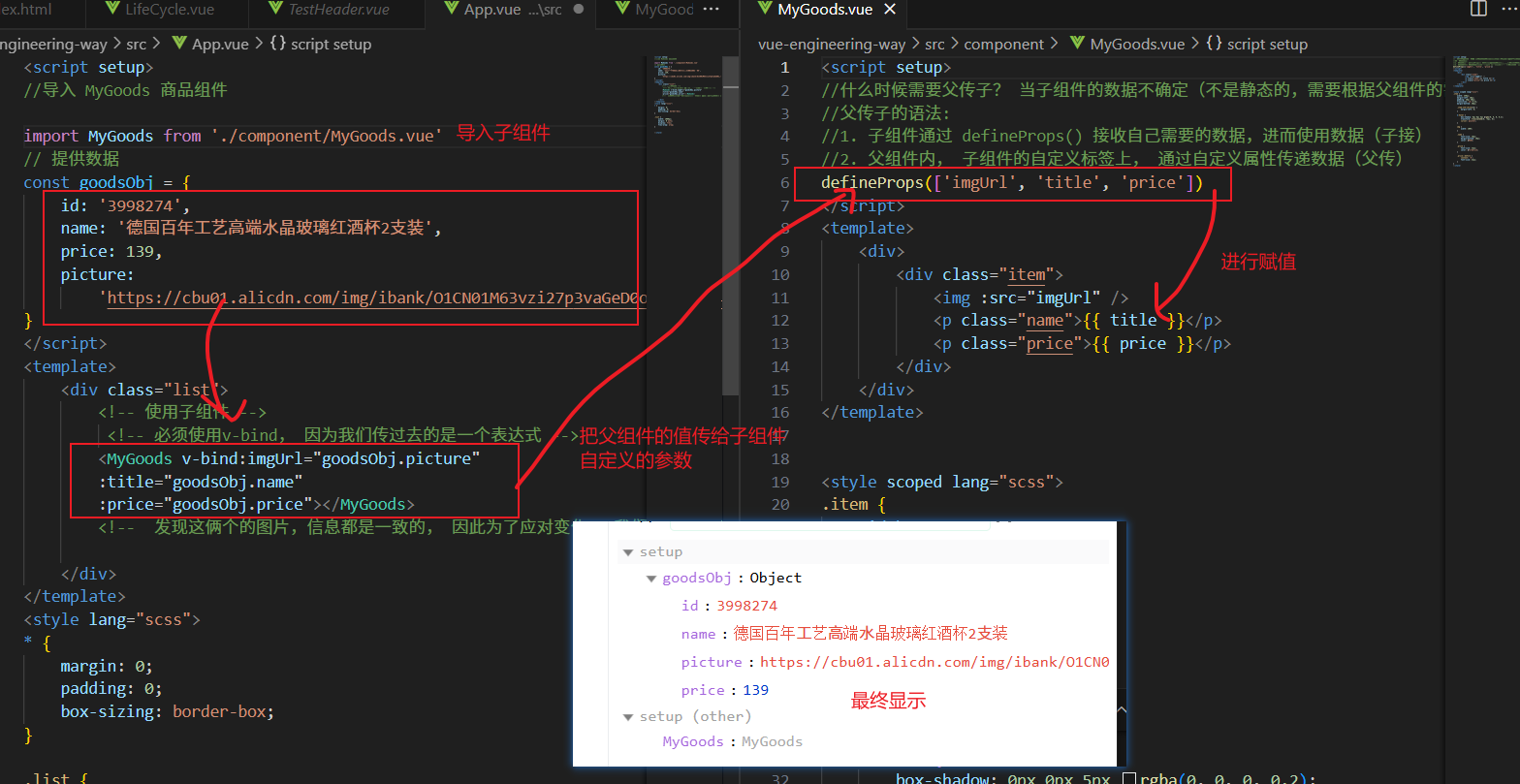Open script setup breadcrumb in App.vue editor
Screen dimensions: 1520x784
click(320, 44)
